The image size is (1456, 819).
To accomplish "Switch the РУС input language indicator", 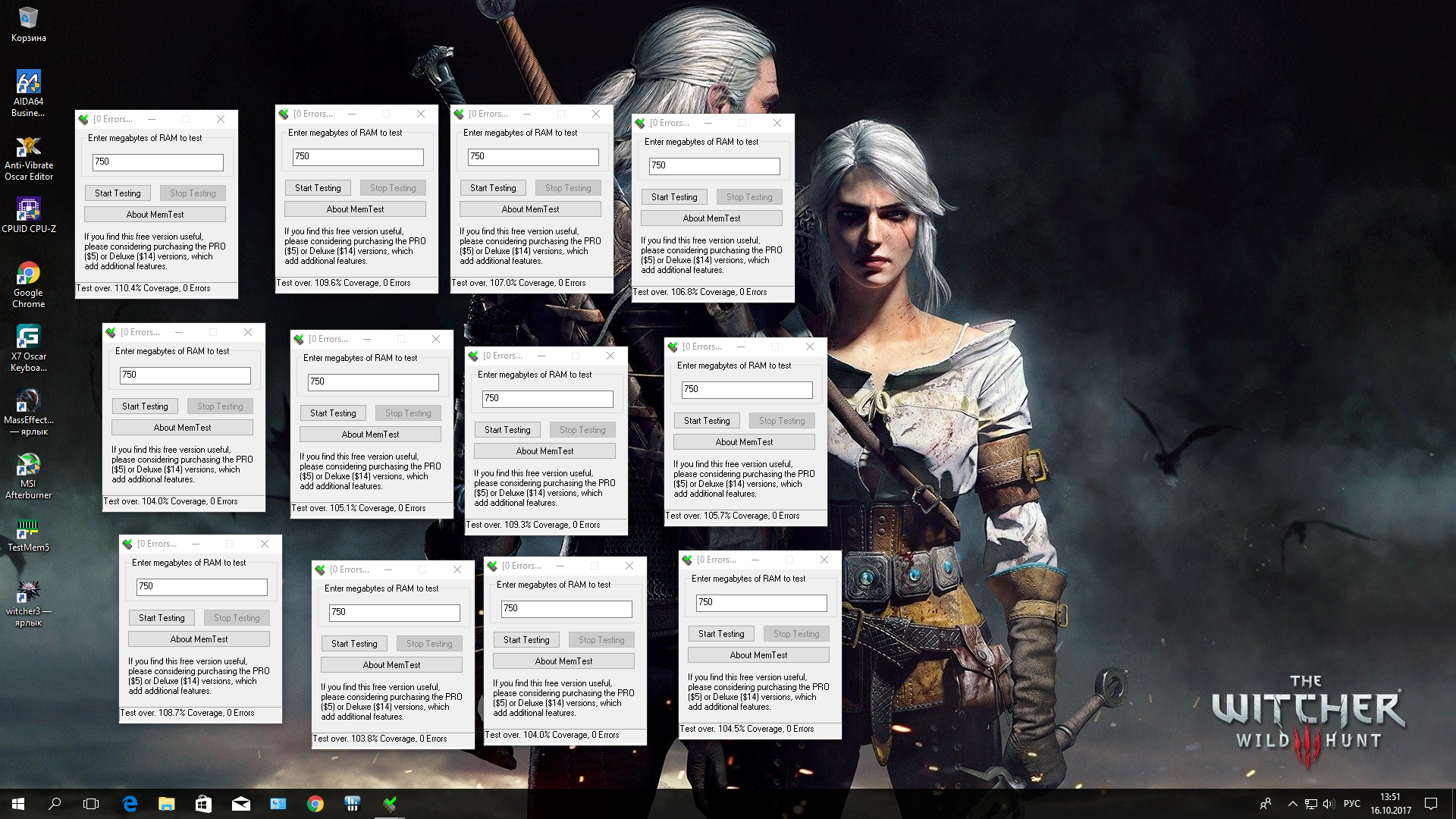I will pos(1351,804).
